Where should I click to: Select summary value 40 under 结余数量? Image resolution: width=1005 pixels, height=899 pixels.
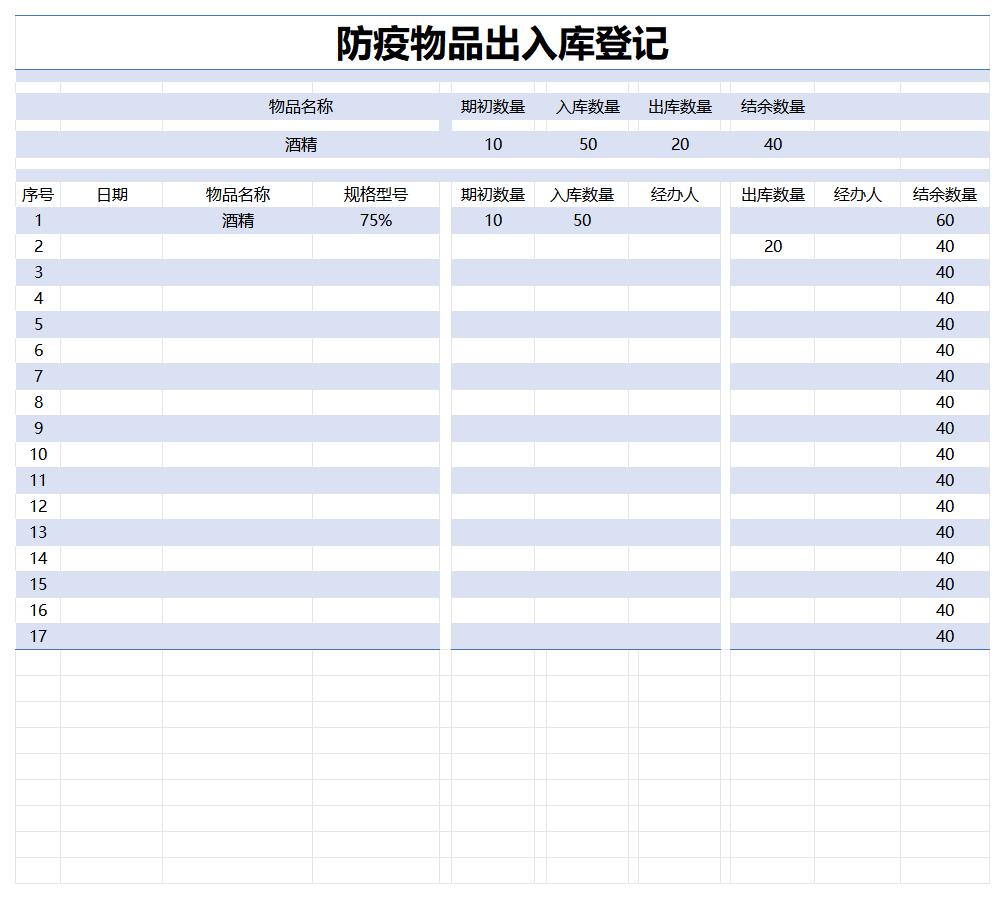pyautogui.click(x=772, y=145)
